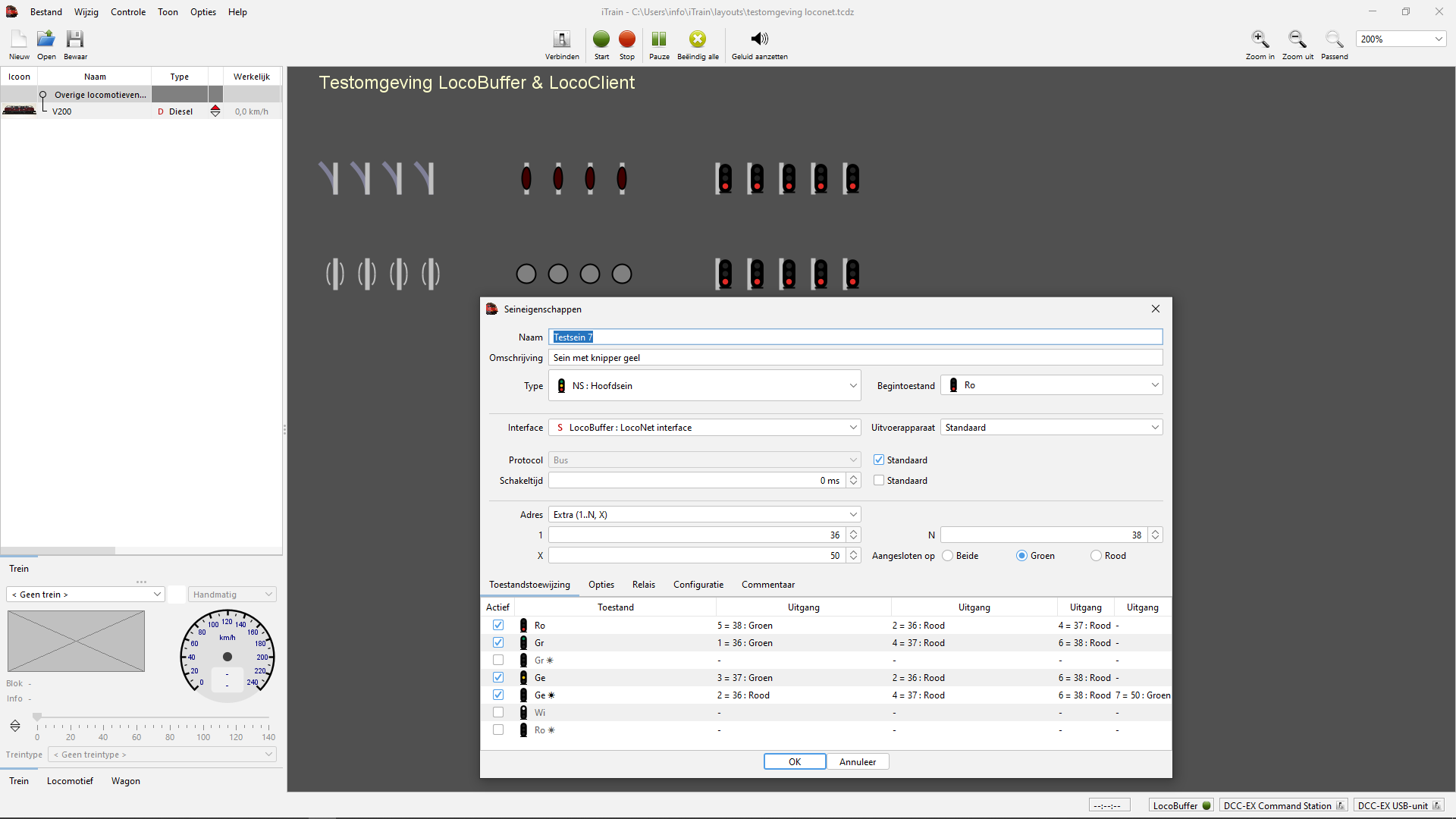The height and width of the screenshot is (819, 1456).
Task: Click the OK button
Action: pos(794,762)
